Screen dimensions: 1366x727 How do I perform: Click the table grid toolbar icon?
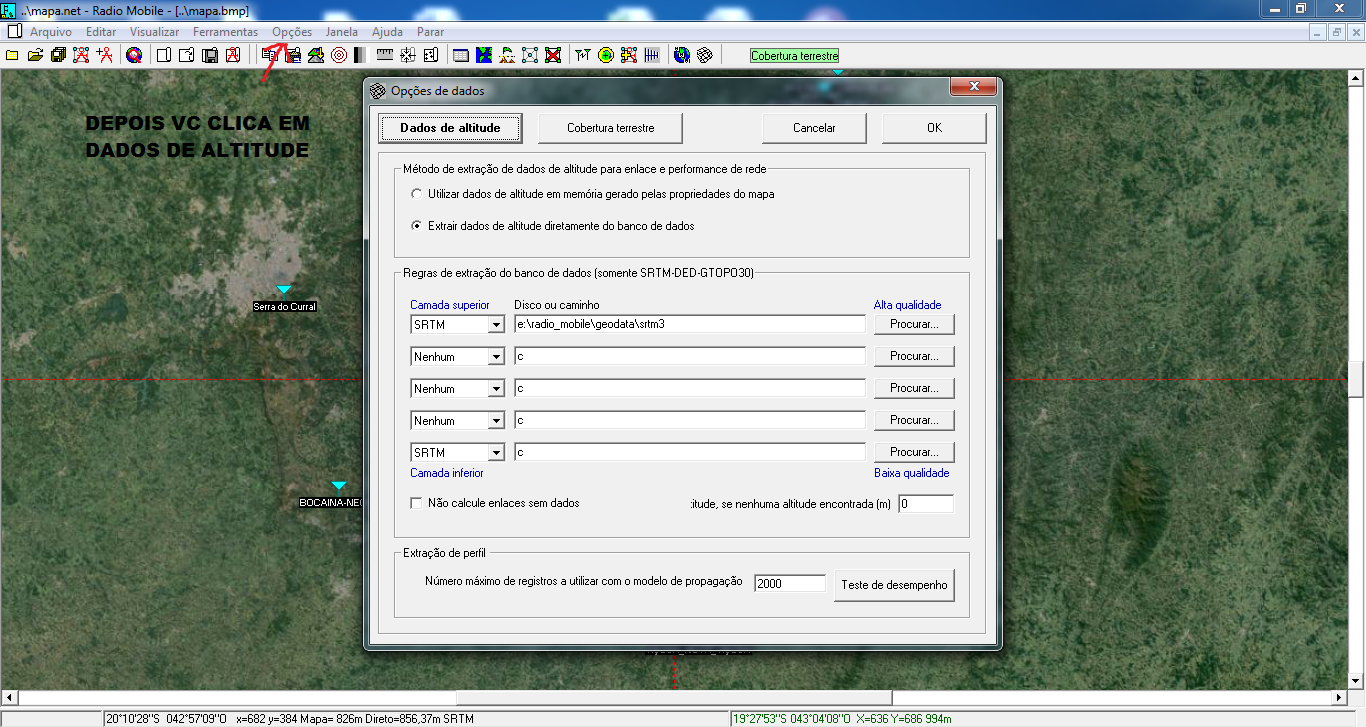tap(461, 55)
